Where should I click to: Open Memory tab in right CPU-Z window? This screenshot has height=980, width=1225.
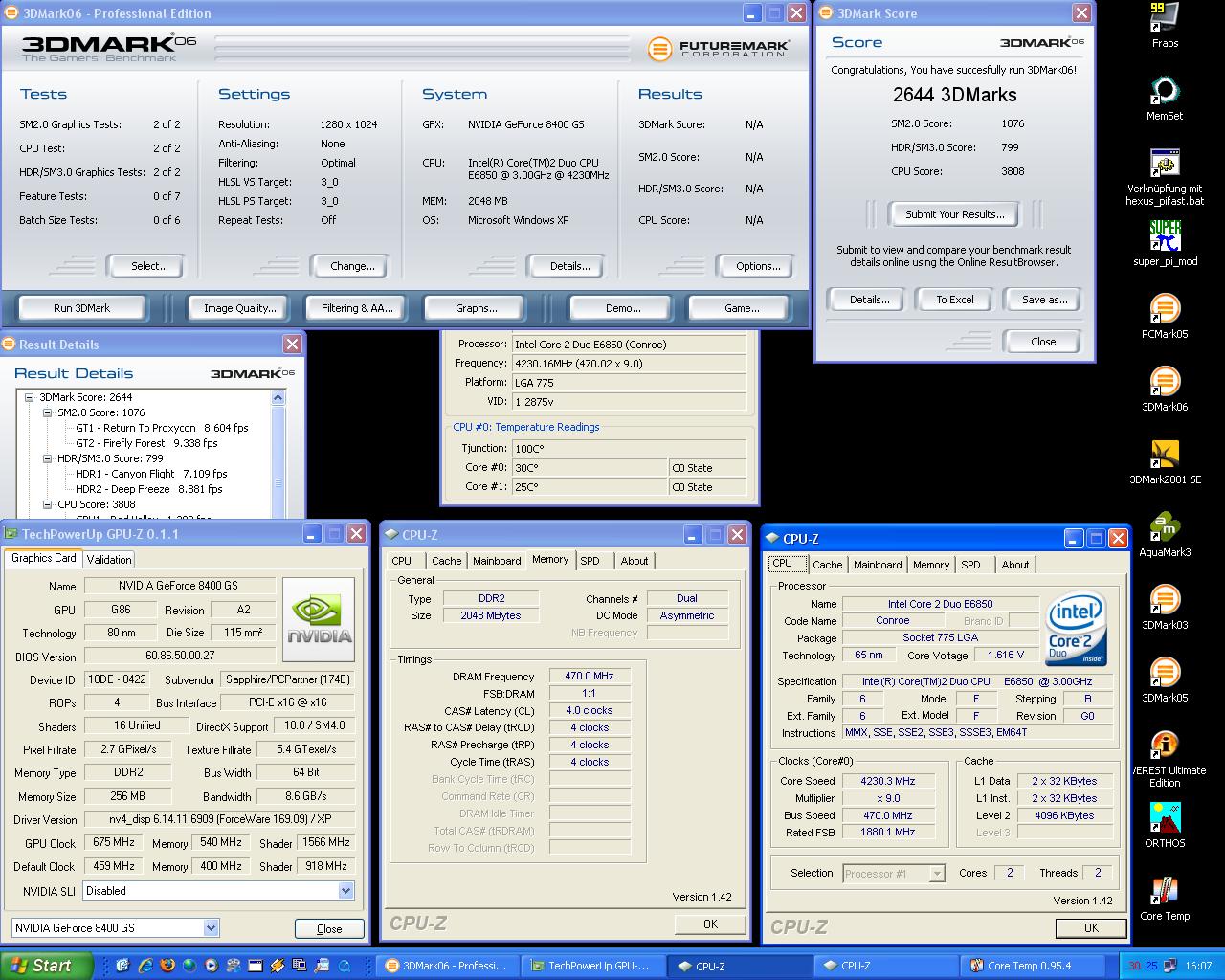(930, 565)
